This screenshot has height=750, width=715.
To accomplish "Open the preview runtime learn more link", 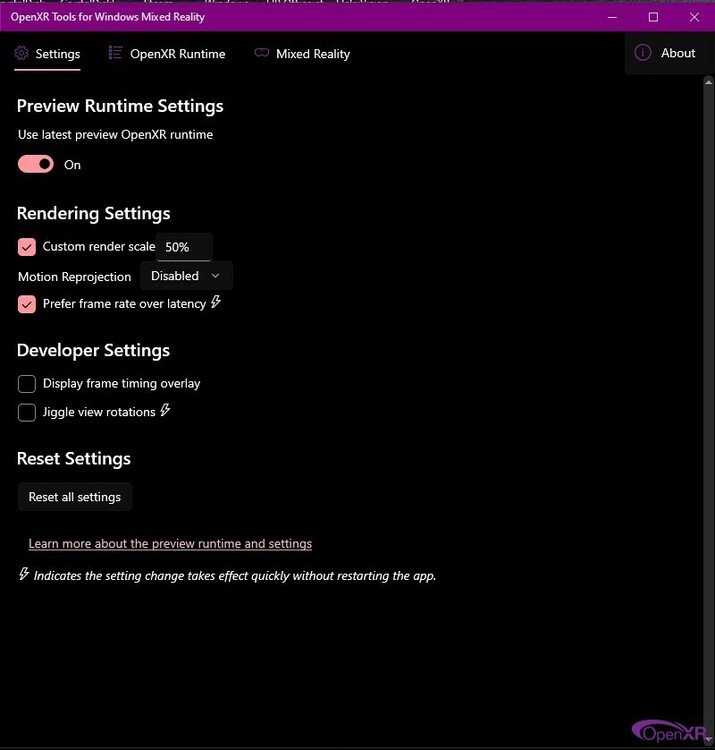I will tap(170, 543).
